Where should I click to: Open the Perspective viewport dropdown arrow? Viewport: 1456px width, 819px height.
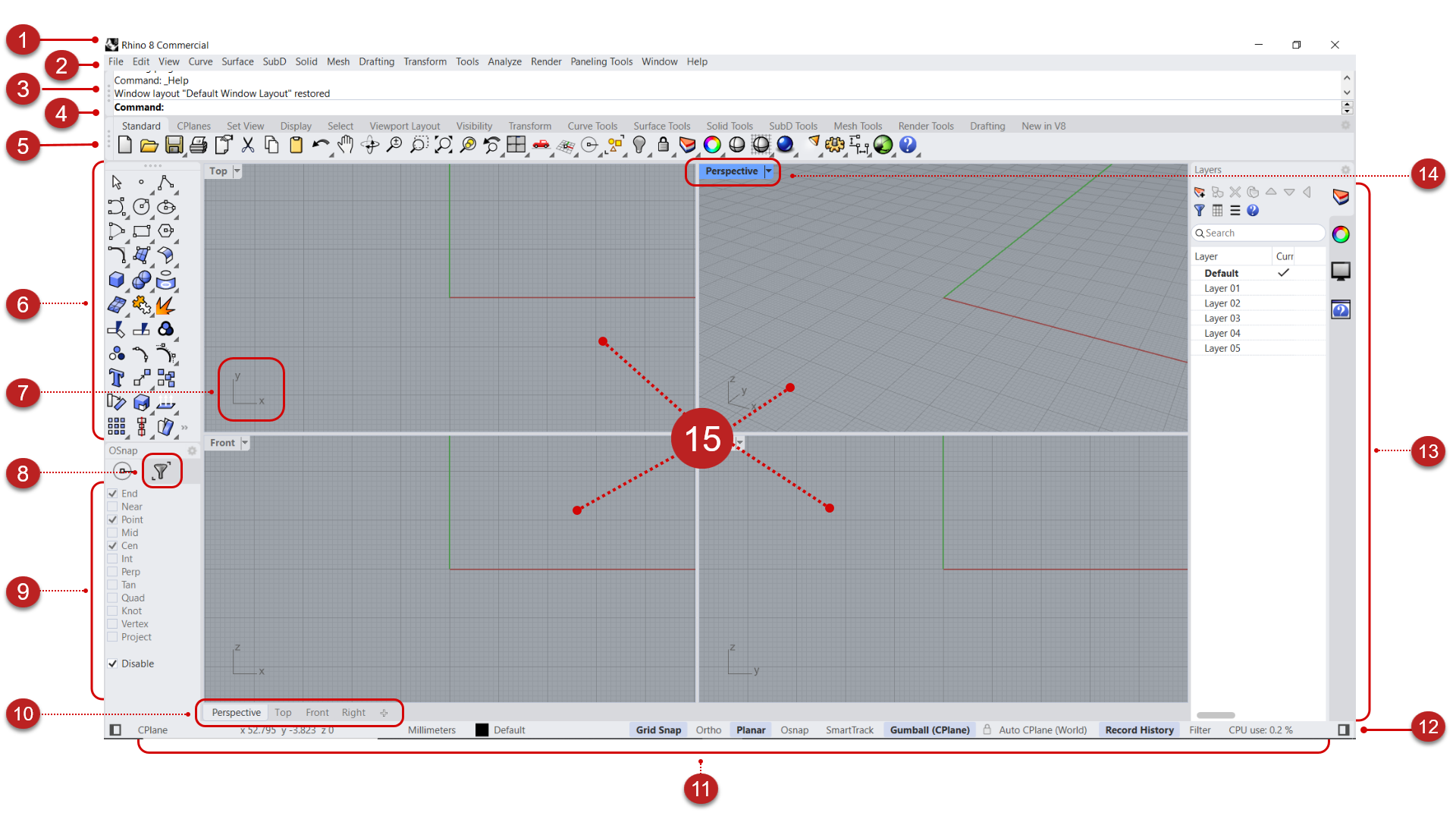click(768, 171)
